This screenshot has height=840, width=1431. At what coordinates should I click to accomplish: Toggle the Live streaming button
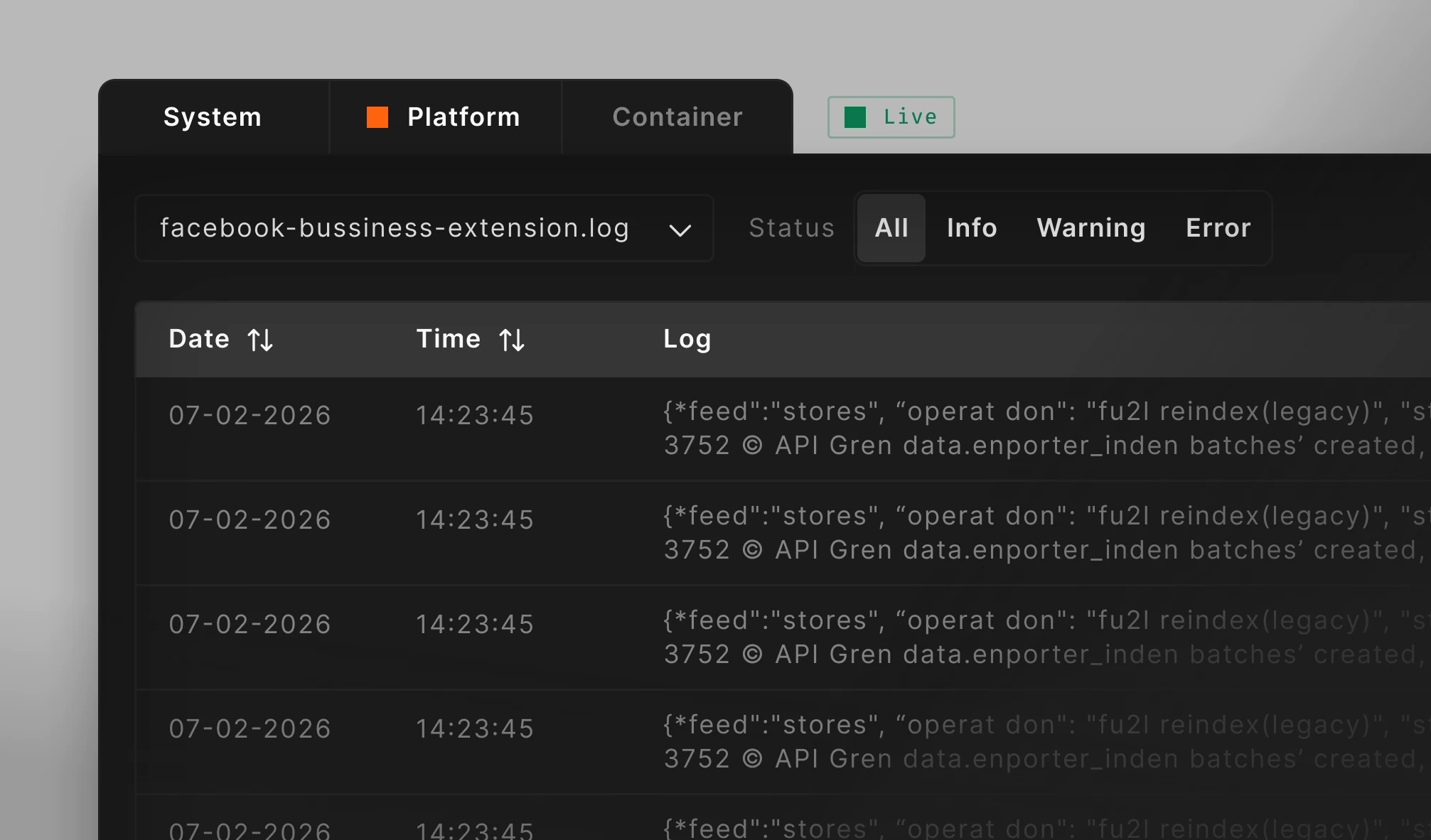[891, 117]
